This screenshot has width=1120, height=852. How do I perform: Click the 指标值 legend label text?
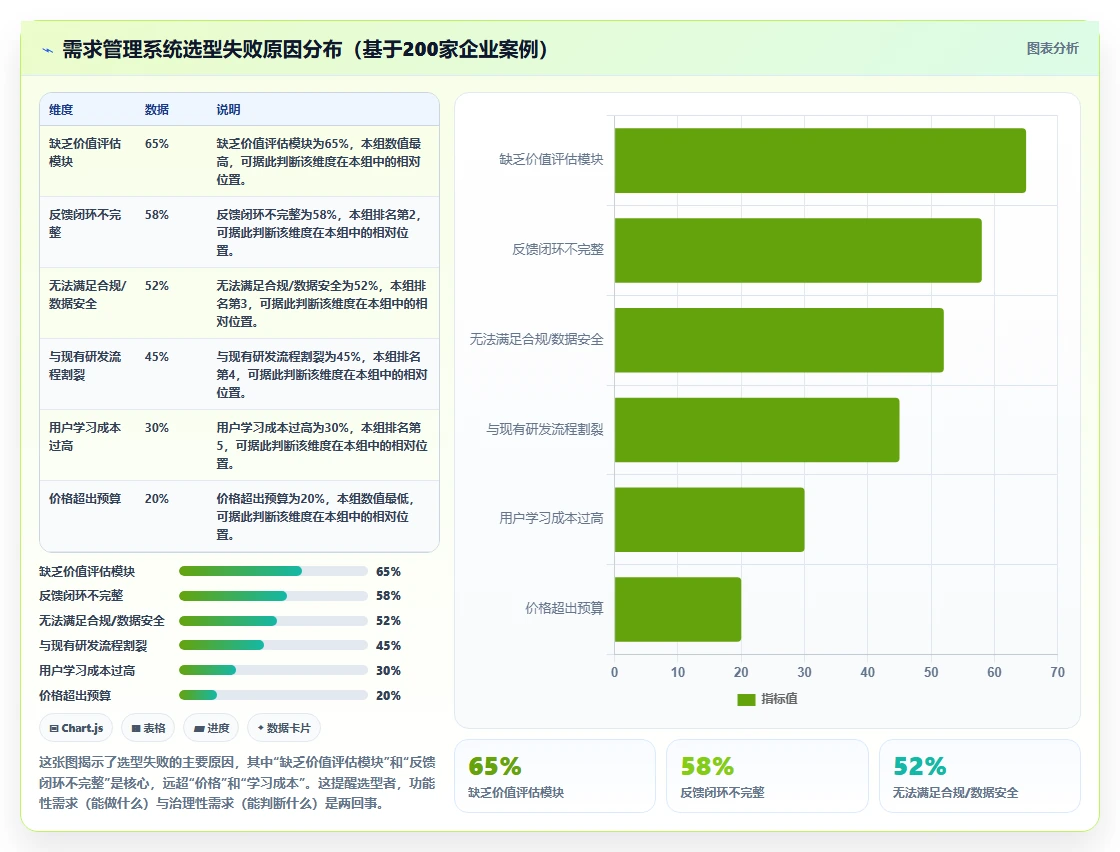tap(779, 698)
